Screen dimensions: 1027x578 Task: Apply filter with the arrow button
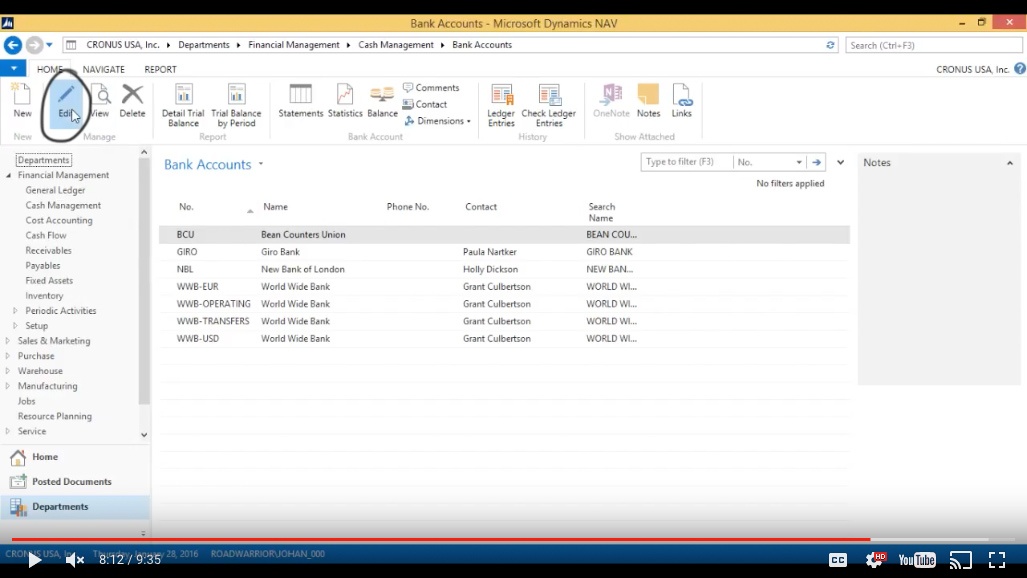pos(816,162)
